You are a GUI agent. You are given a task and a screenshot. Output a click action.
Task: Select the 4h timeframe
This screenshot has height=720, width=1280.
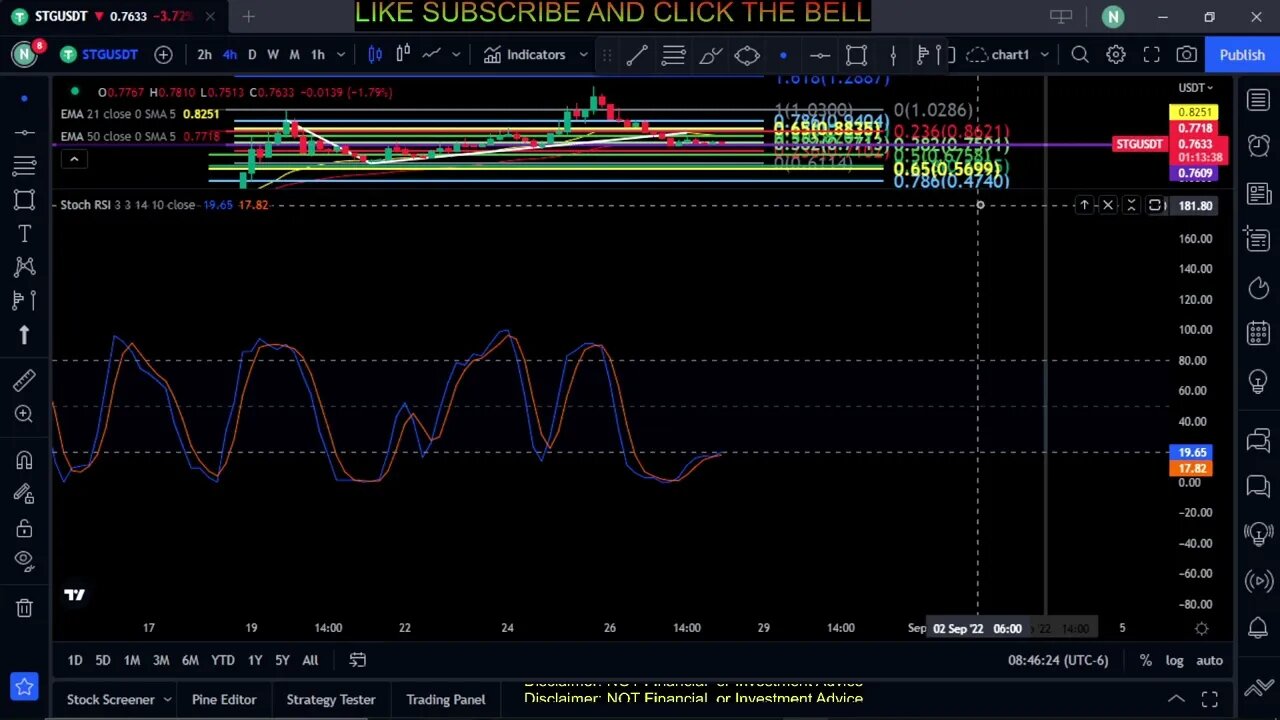point(229,54)
